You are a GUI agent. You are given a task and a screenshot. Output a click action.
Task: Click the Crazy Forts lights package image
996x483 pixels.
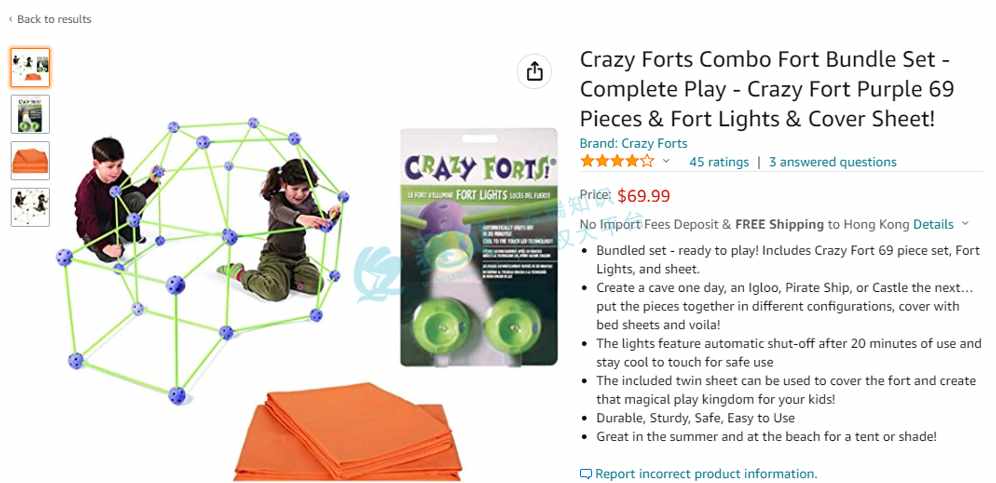pyautogui.click(x=479, y=247)
